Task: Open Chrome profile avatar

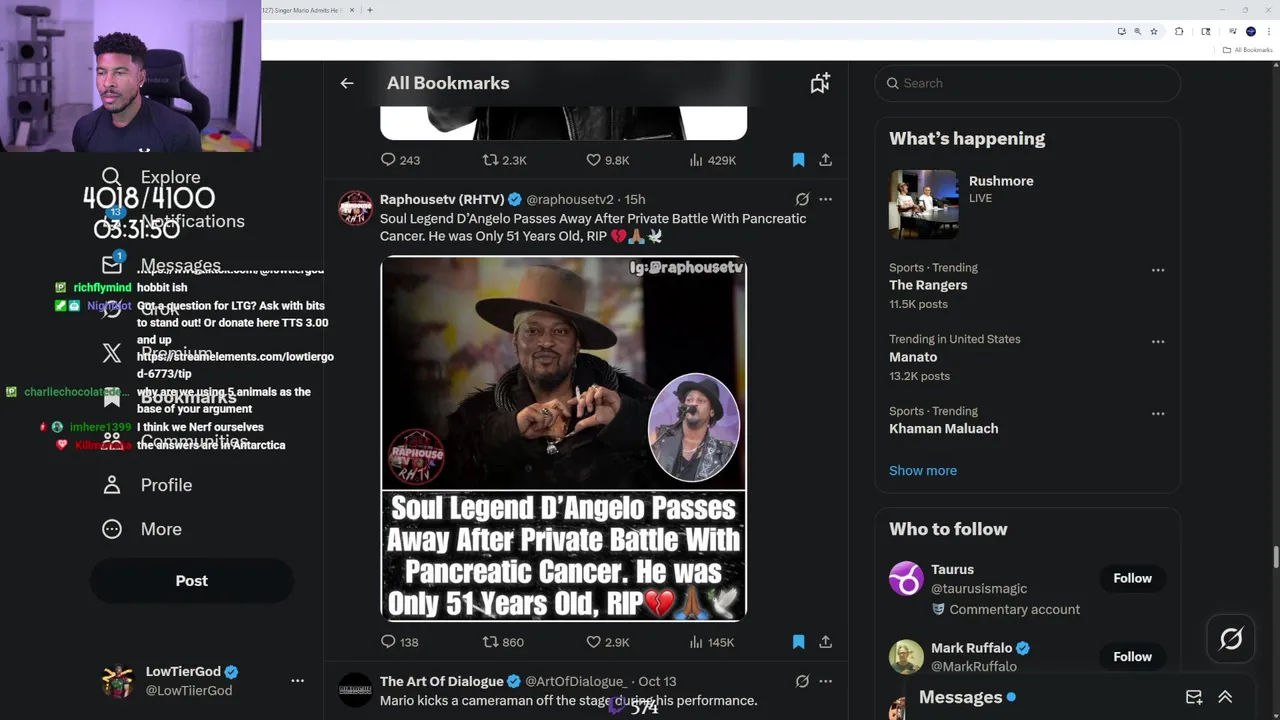Action: point(1251,31)
